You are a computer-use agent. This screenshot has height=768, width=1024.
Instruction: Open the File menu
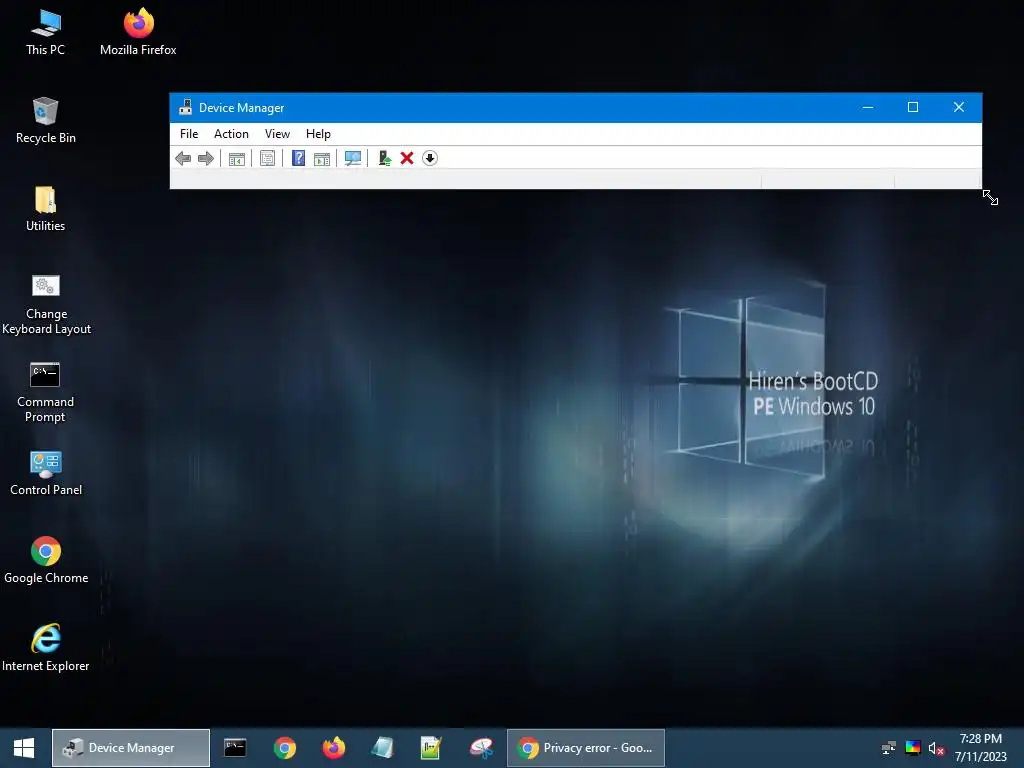pos(189,134)
